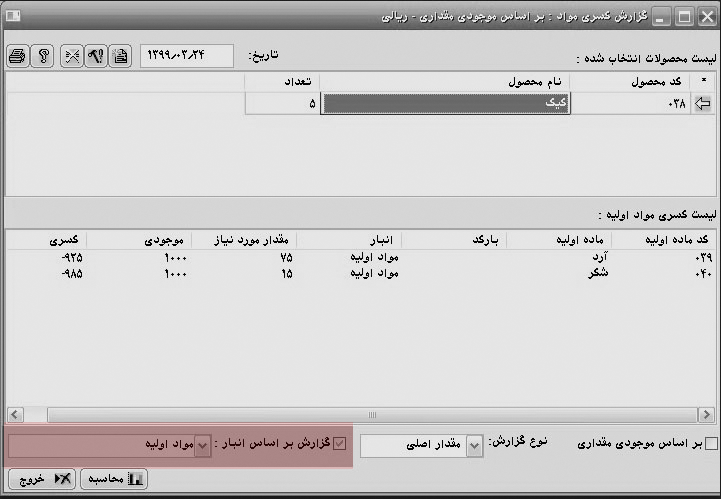Click the chart icon on محاسبه button
The width and height of the screenshot is (721, 499).
(x=135, y=479)
